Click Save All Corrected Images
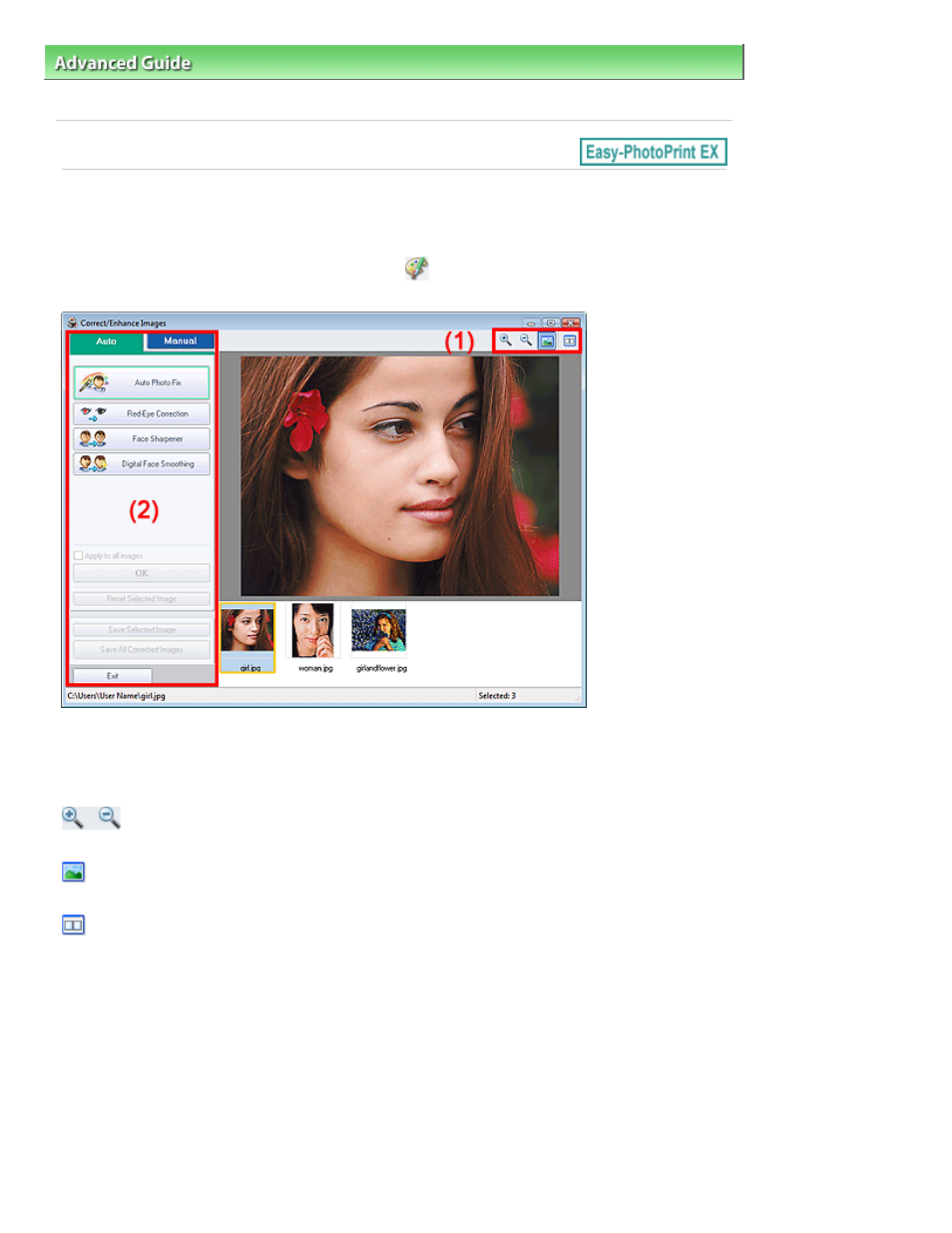This screenshot has height=1233, width=952. (x=142, y=650)
